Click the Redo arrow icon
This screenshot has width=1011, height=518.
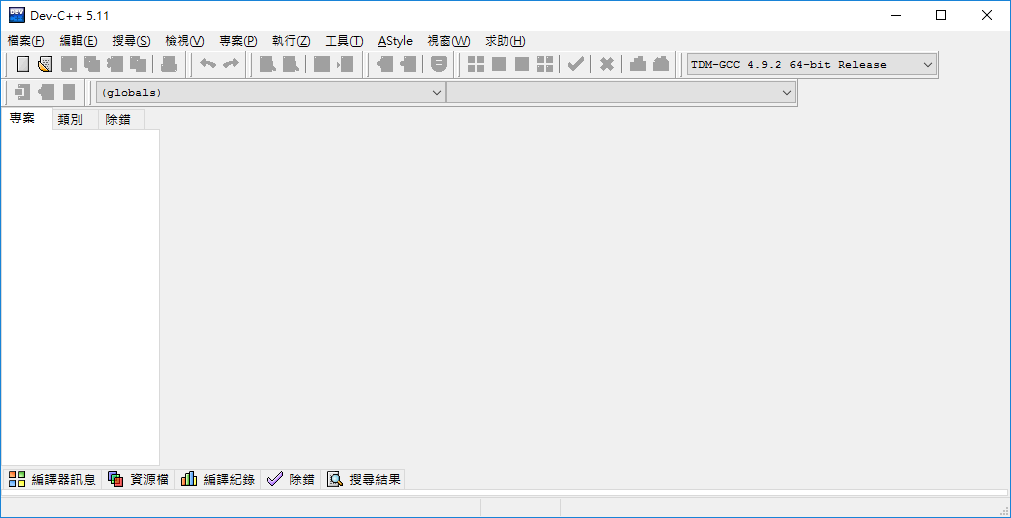(231, 64)
